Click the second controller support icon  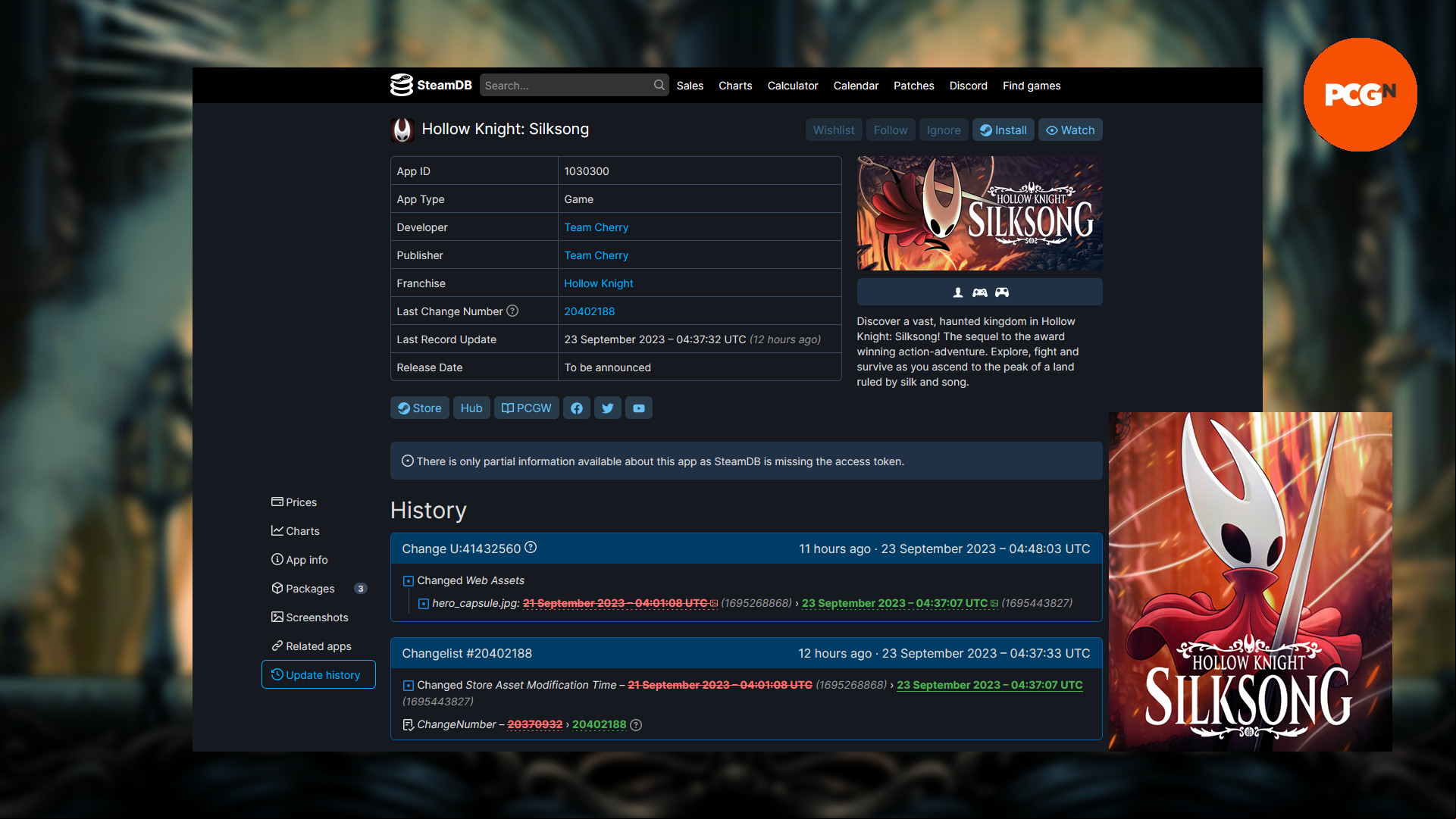click(1002, 292)
